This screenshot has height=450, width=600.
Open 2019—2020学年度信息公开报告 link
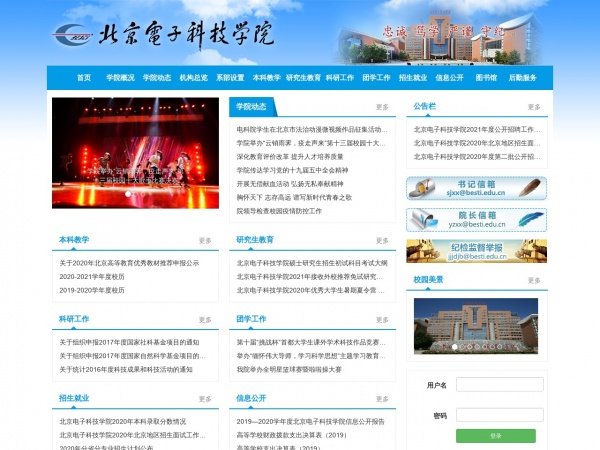[311, 421]
